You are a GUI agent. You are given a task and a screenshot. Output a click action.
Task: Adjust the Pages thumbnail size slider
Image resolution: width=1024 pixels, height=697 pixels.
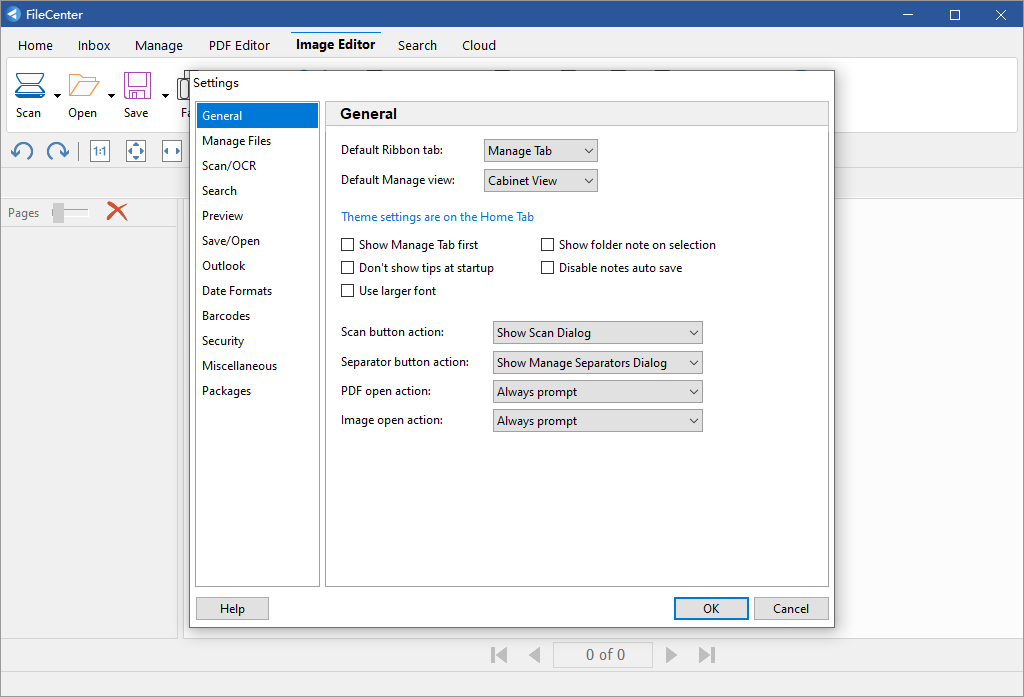pos(71,212)
